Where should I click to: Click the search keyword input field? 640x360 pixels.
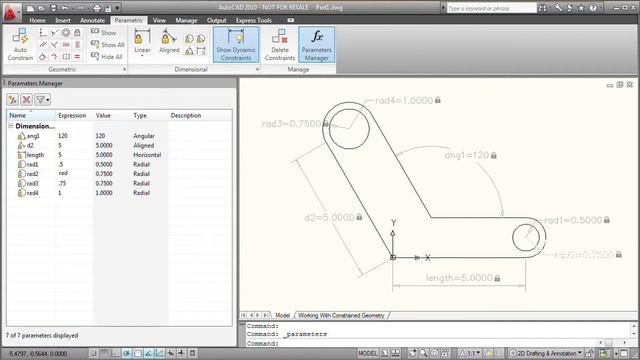[491, 8]
